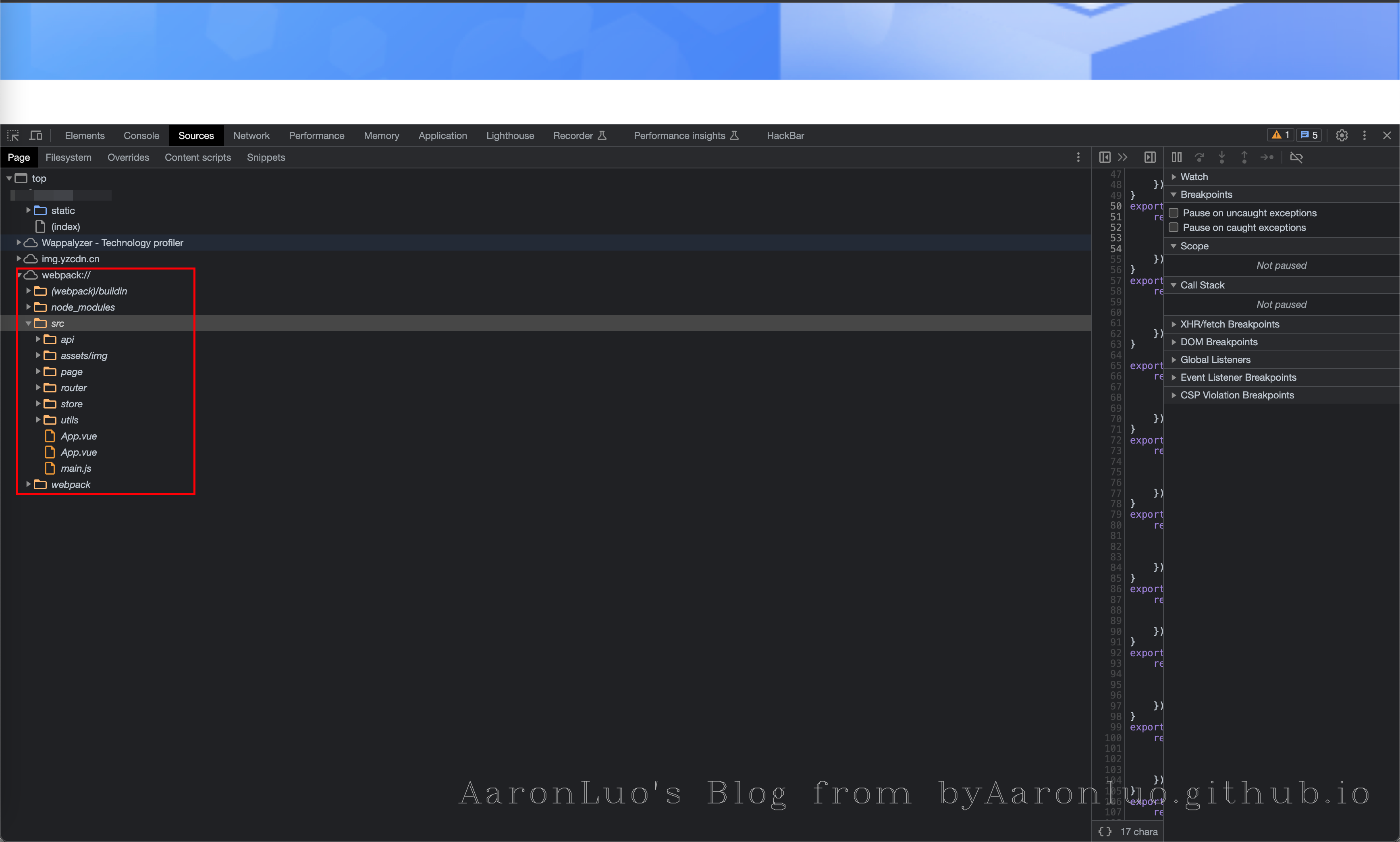The height and width of the screenshot is (842, 1400).
Task: Open the customize DevTools three-dot menu
Action: 1364,136
